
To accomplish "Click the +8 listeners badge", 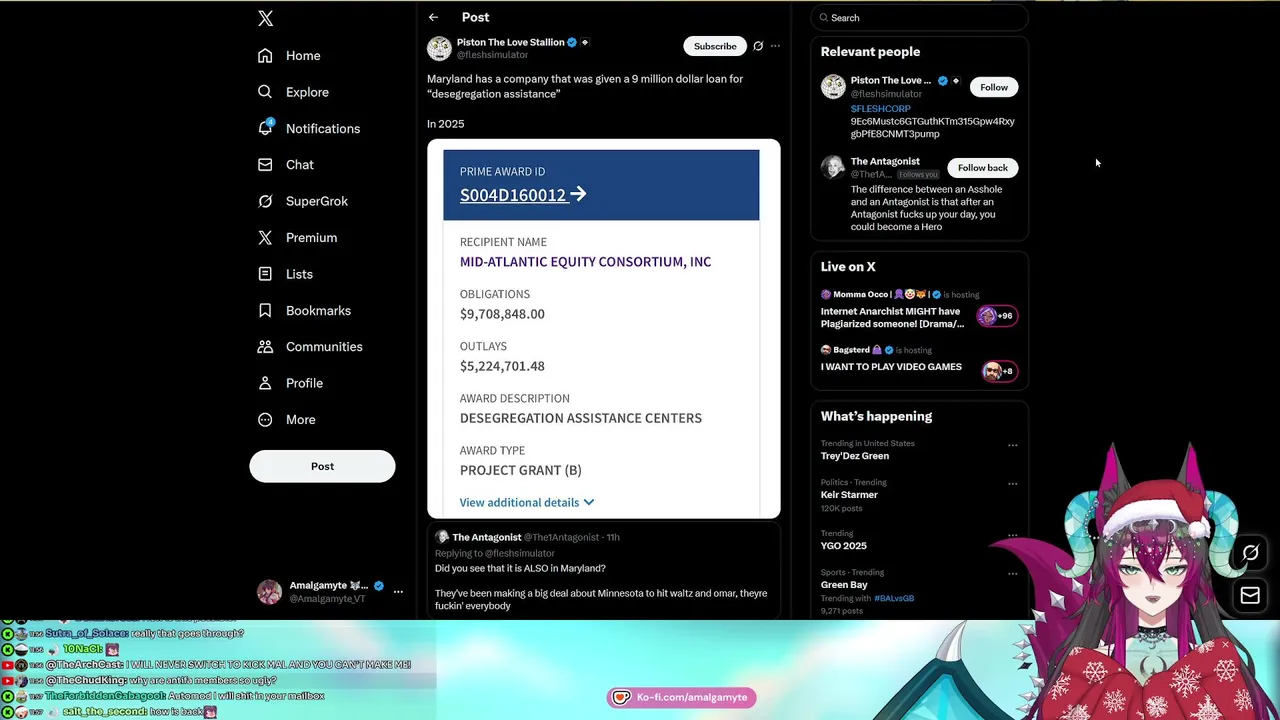I will tap(999, 371).
